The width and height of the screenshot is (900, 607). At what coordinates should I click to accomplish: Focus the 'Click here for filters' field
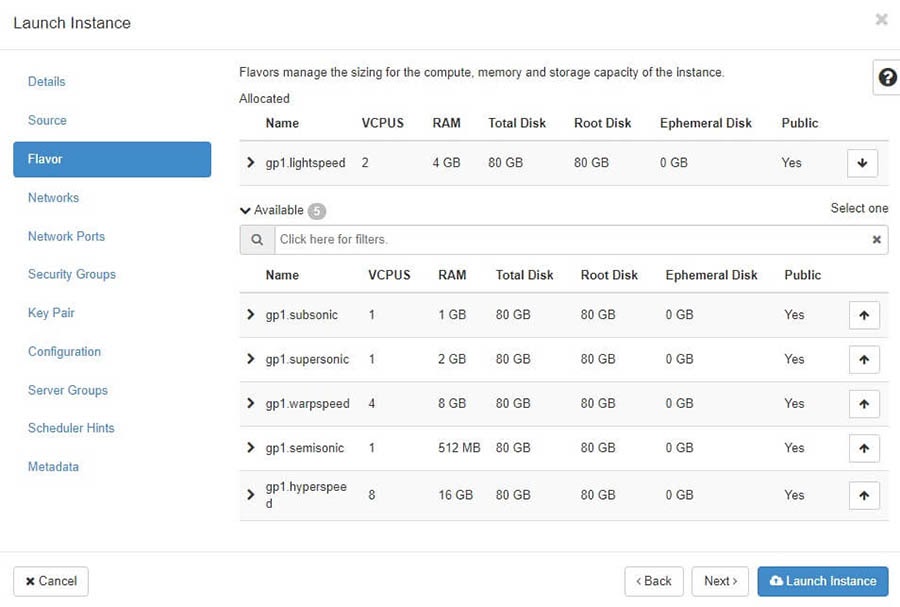click(x=570, y=240)
